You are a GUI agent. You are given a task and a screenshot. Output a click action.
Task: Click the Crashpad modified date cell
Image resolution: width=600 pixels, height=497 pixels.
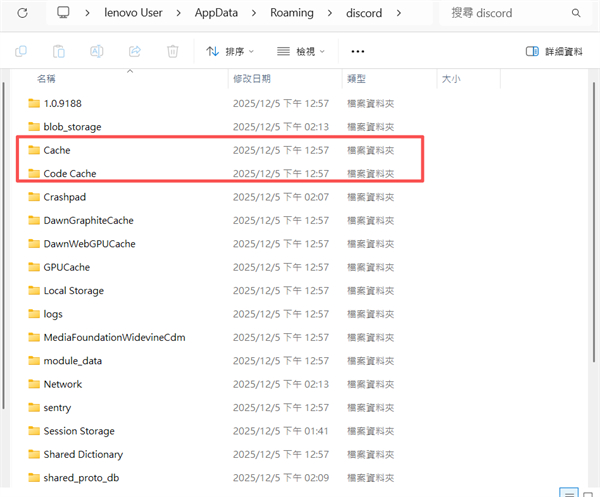[281, 197]
